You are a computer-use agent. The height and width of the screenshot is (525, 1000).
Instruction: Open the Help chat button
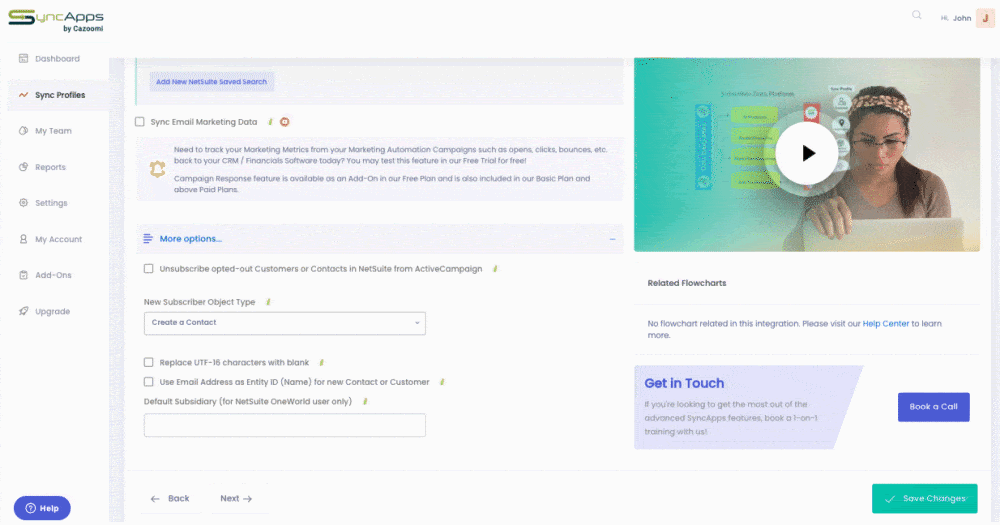click(x=42, y=508)
